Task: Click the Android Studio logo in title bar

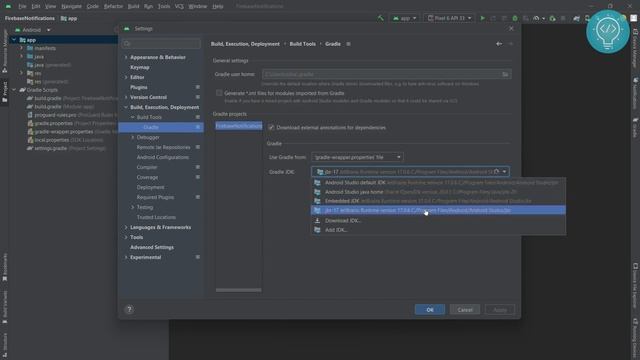Action: coord(8,6)
